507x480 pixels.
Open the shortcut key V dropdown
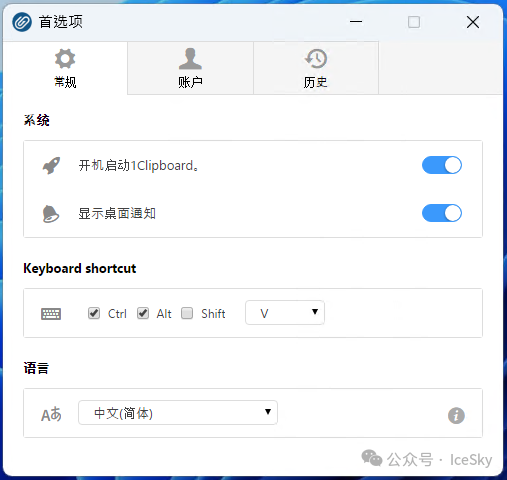click(x=285, y=313)
